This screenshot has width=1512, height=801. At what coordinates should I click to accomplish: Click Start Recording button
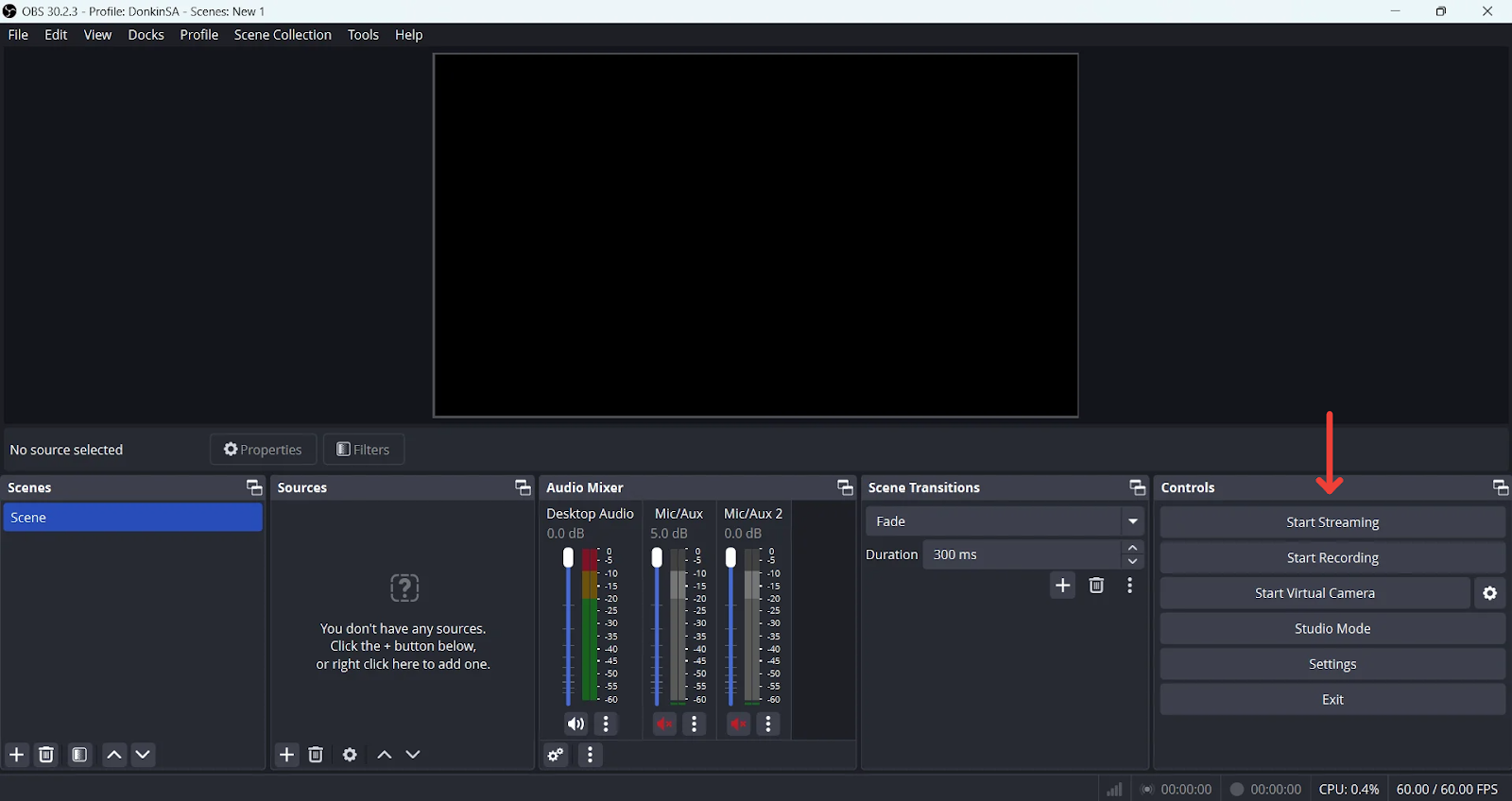click(x=1332, y=558)
